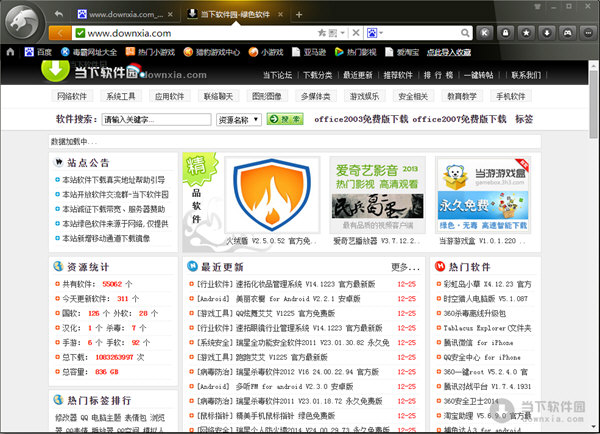Open the 百度 bookmark
Image resolution: width=600 pixels, height=434 pixels.
coord(38,52)
